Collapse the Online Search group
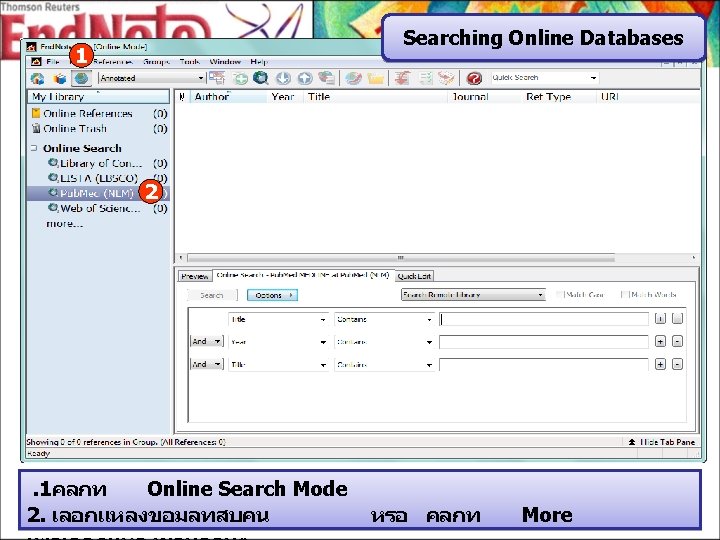This screenshot has height=540, width=720. [x=34, y=148]
